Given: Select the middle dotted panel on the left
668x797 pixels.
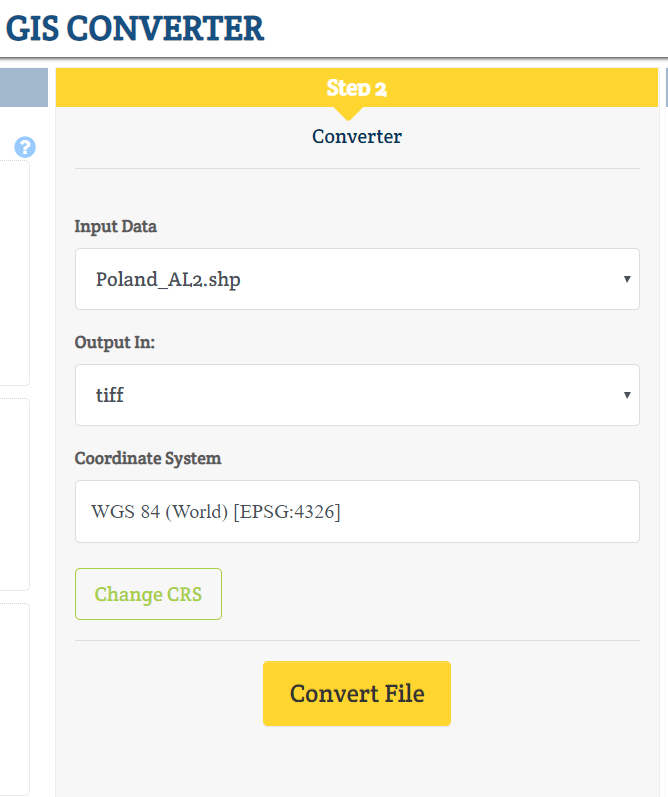Looking at the screenshot, I should click(x=15, y=494).
